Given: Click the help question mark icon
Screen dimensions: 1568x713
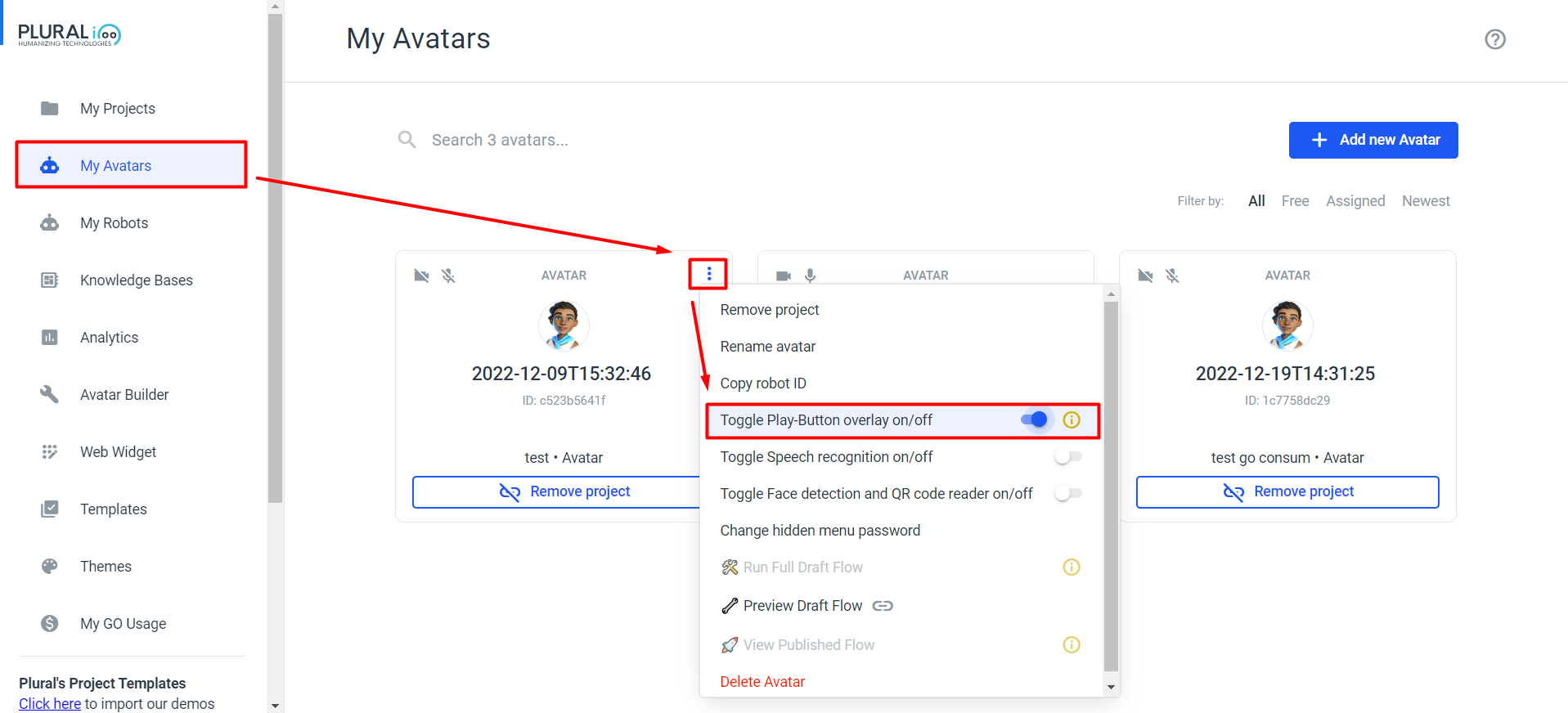Looking at the screenshot, I should (1494, 39).
